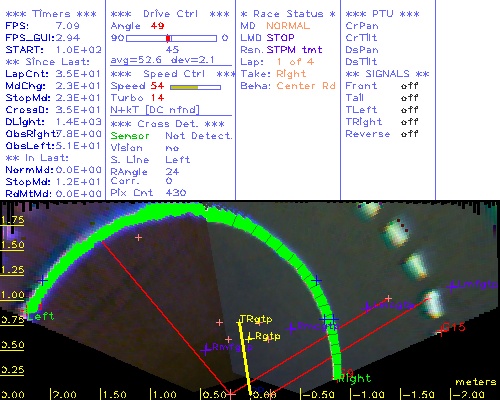Toggle the Tail signal off value
Image resolution: width=500 pixels, height=400 pixels.
click(x=409, y=98)
